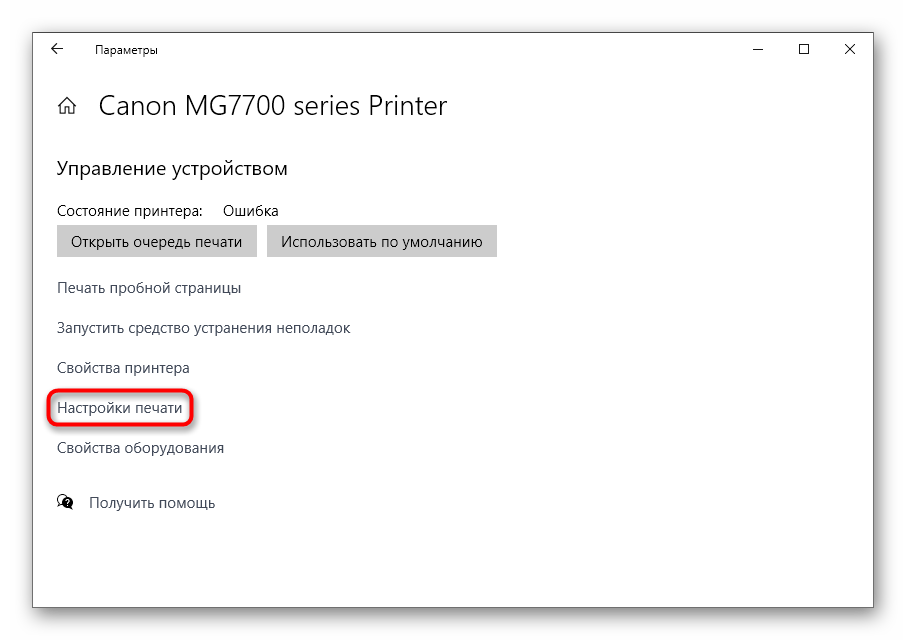
Task: Open 'Печать пробной страницы' link
Action: [x=149, y=288]
